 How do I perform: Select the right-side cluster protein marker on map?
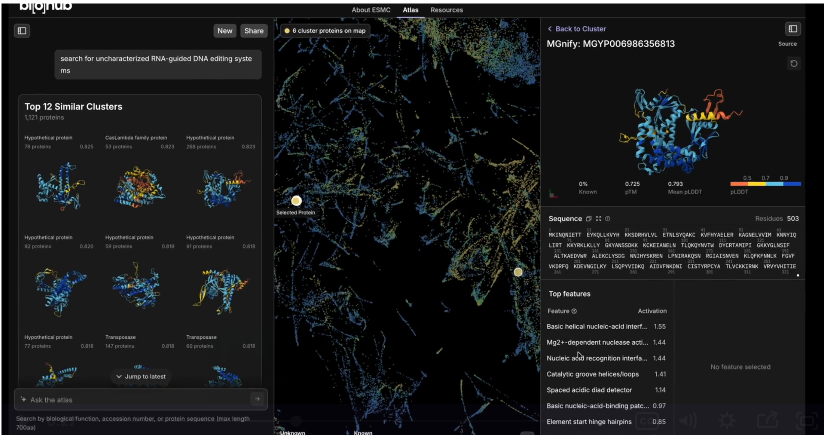pos(518,272)
